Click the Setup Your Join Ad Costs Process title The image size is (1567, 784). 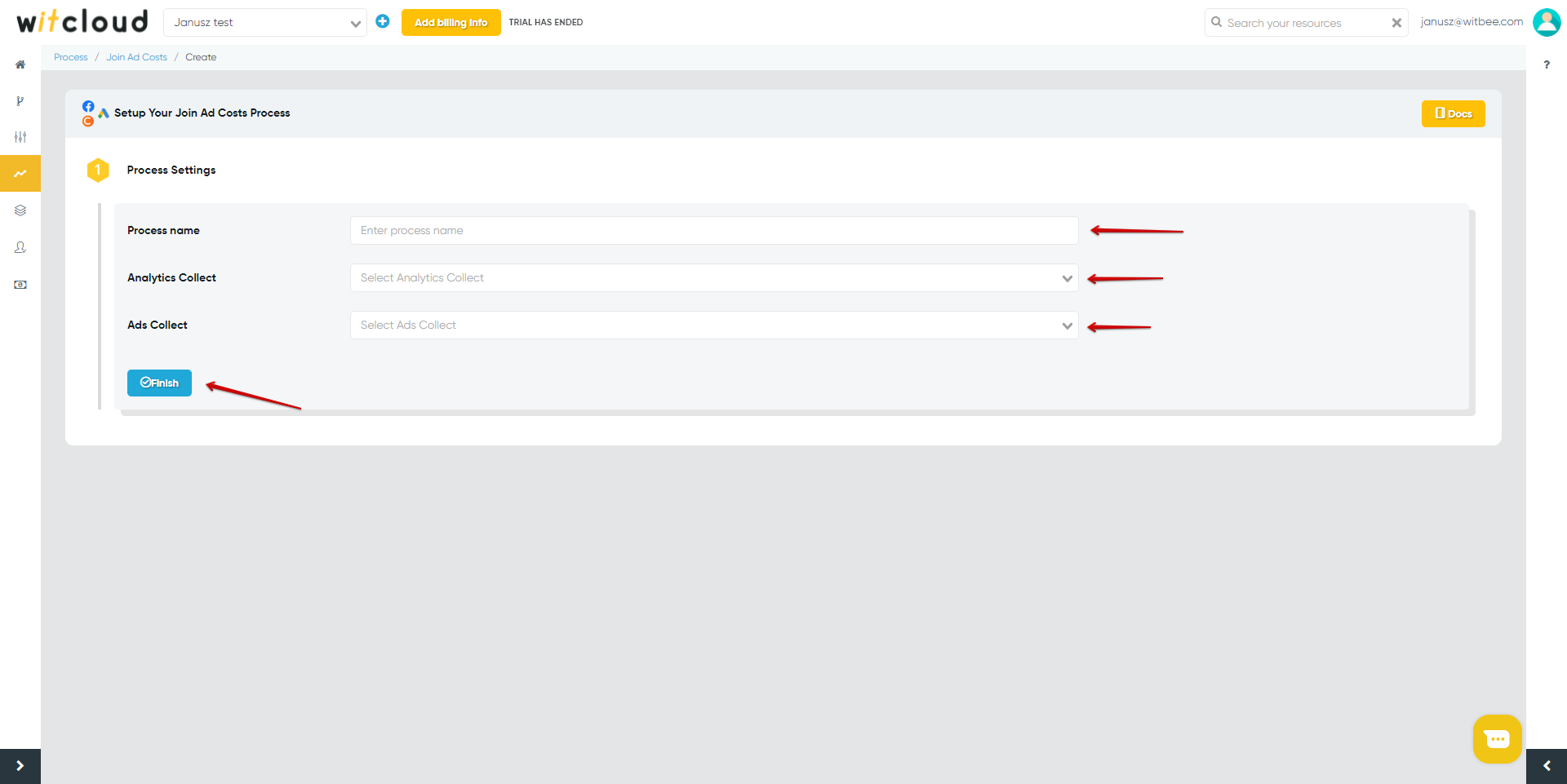pyautogui.click(x=202, y=113)
